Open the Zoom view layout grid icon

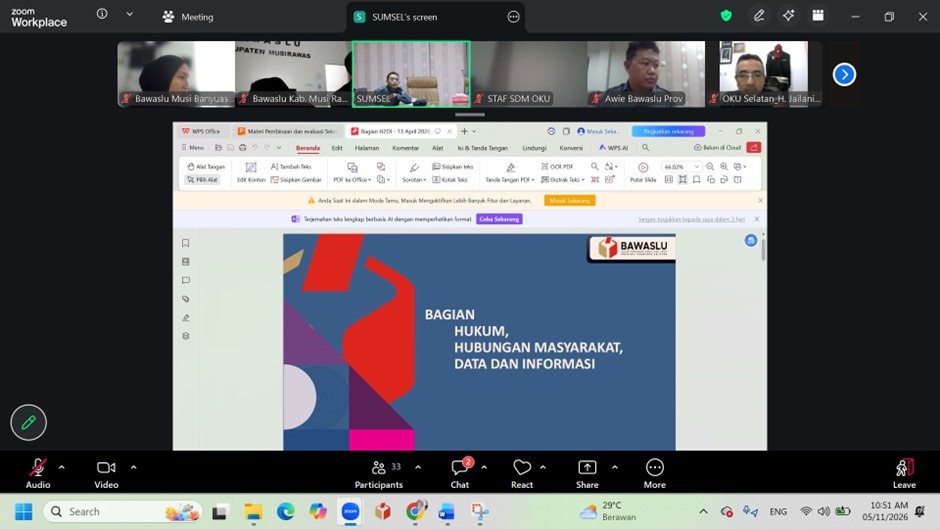pyautogui.click(x=818, y=16)
